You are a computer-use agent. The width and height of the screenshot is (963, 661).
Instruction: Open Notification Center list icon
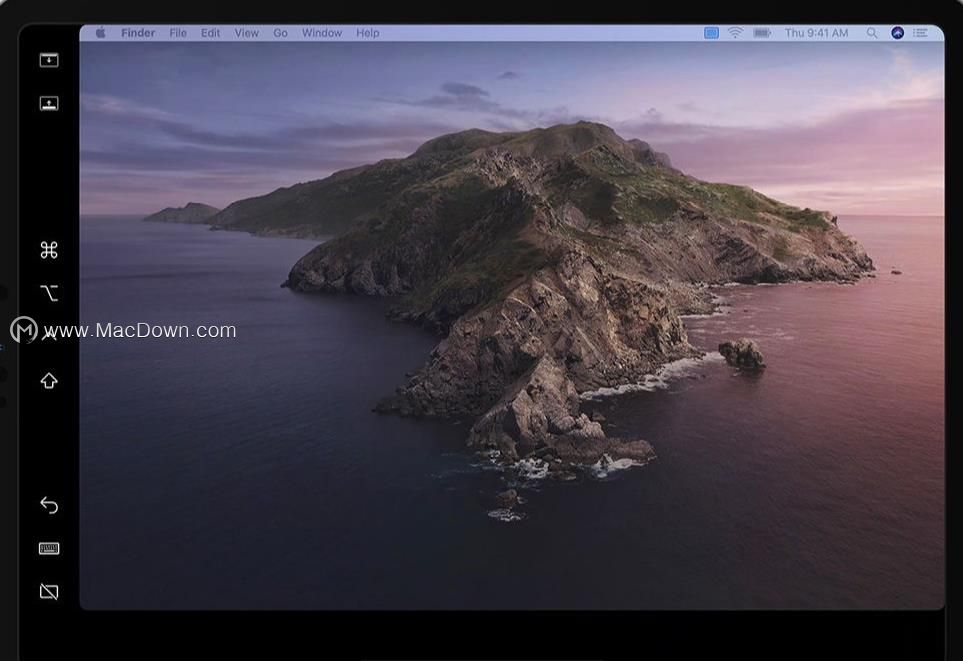[920, 33]
